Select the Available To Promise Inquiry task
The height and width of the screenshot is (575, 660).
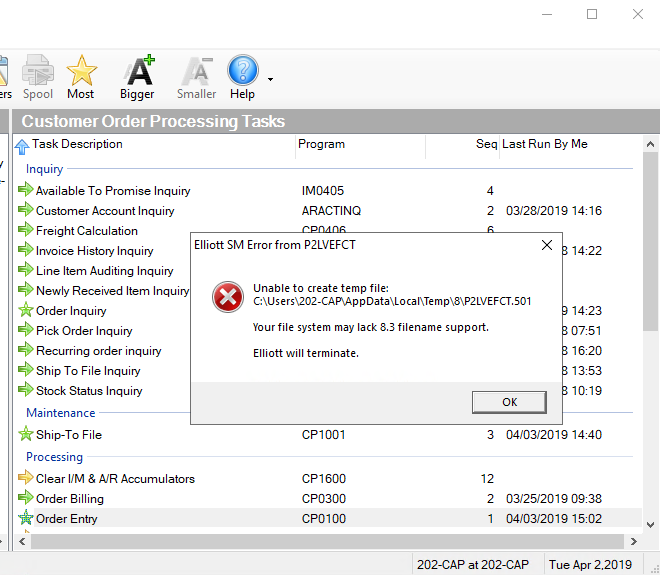[113, 191]
